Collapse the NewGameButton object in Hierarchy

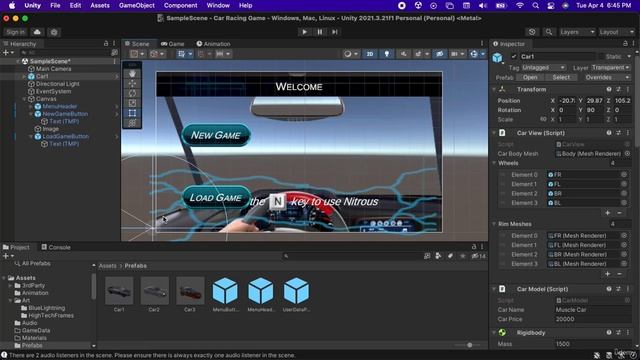click(31, 114)
